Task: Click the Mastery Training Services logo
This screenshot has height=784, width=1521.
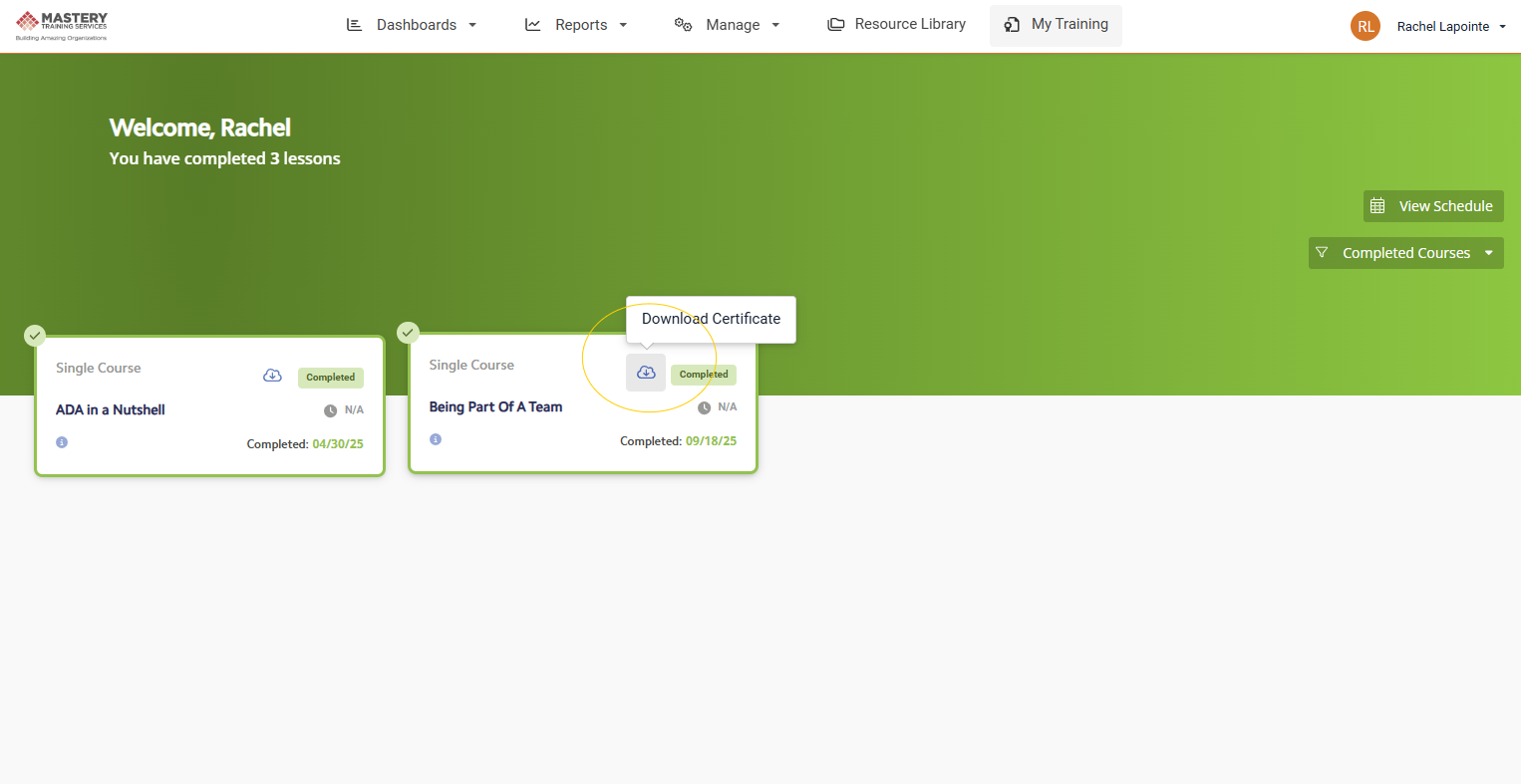Action: pyautogui.click(x=62, y=25)
